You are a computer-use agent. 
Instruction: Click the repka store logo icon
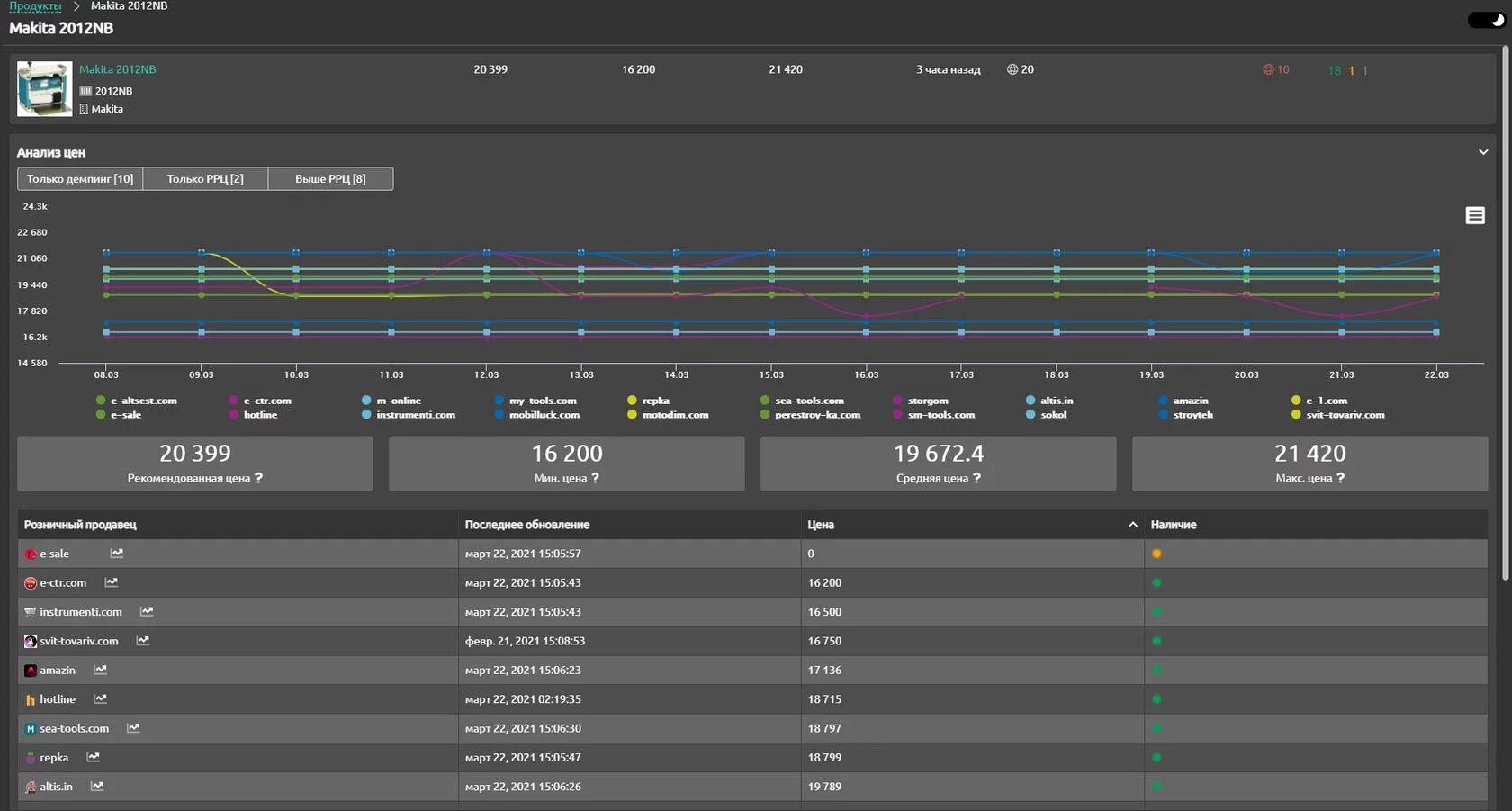point(31,758)
